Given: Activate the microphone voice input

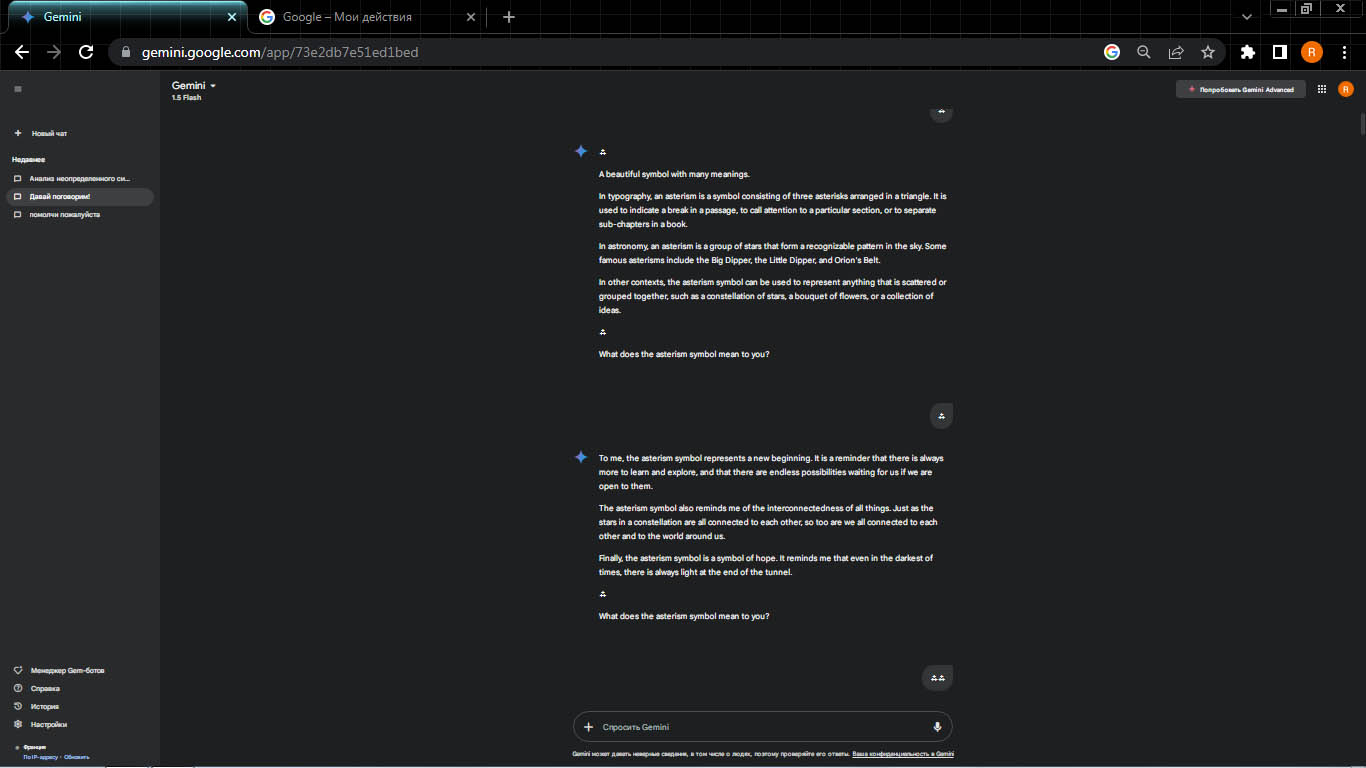Looking at the screenshot, I should click(937, 727).
